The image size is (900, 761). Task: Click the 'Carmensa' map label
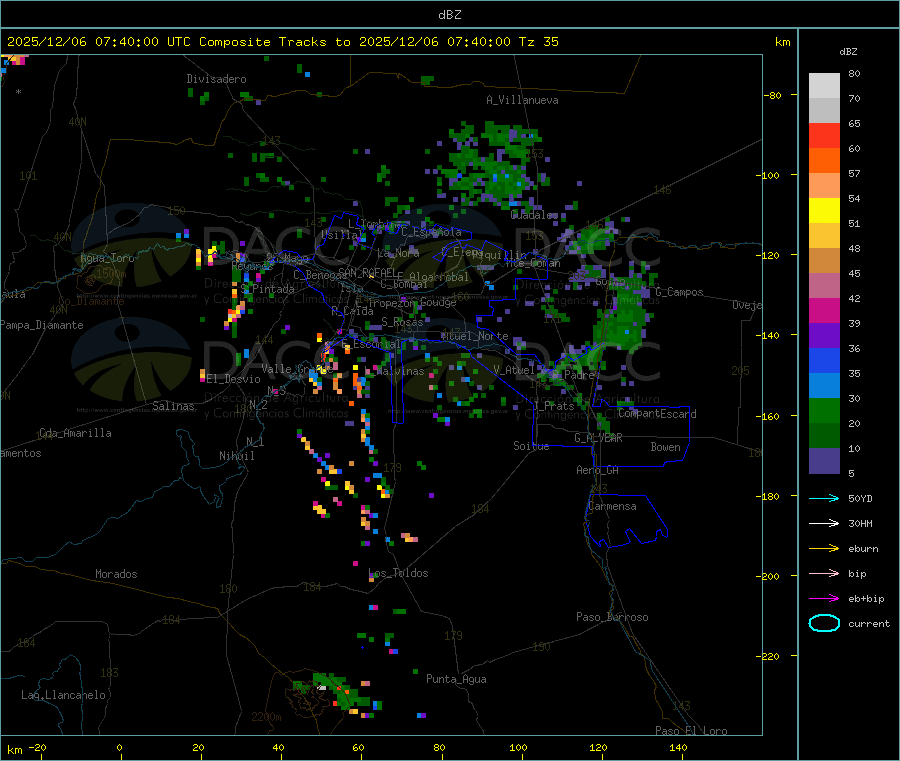coord(612,506)
